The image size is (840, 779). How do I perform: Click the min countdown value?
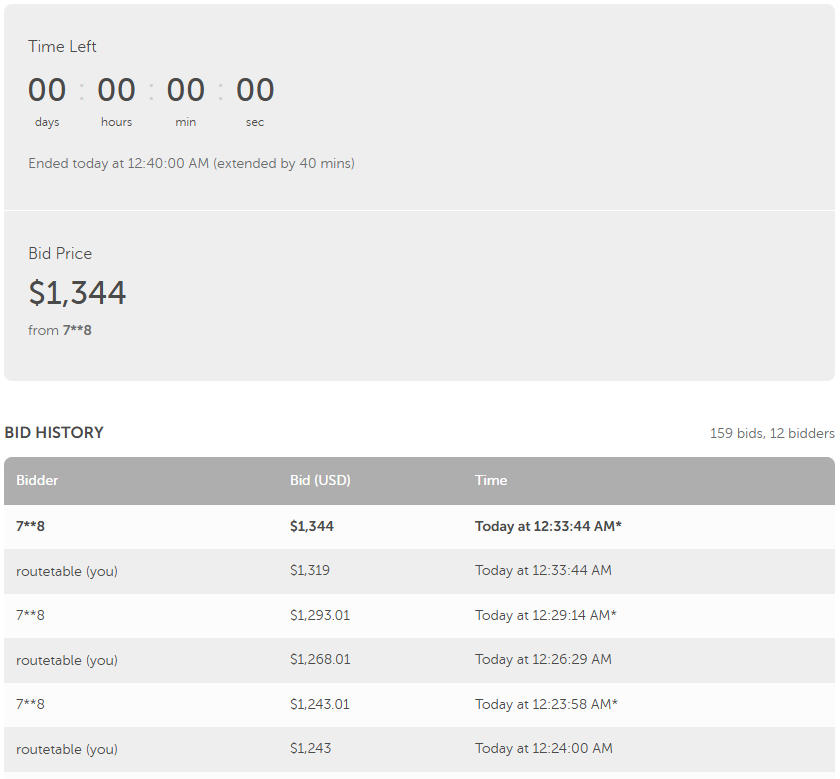[185, 90]
